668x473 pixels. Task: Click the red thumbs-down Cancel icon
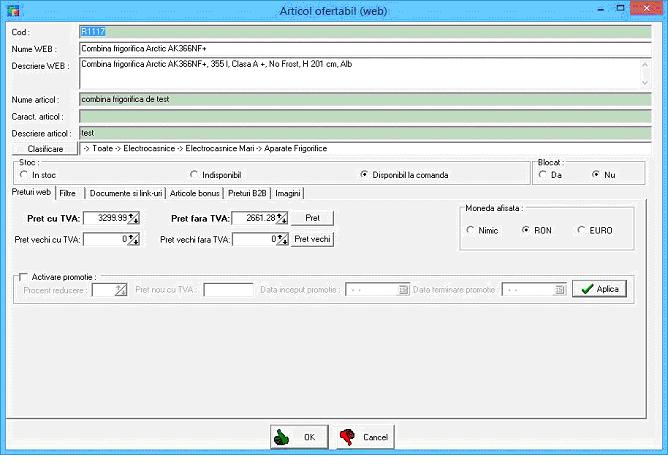[348, 437]
